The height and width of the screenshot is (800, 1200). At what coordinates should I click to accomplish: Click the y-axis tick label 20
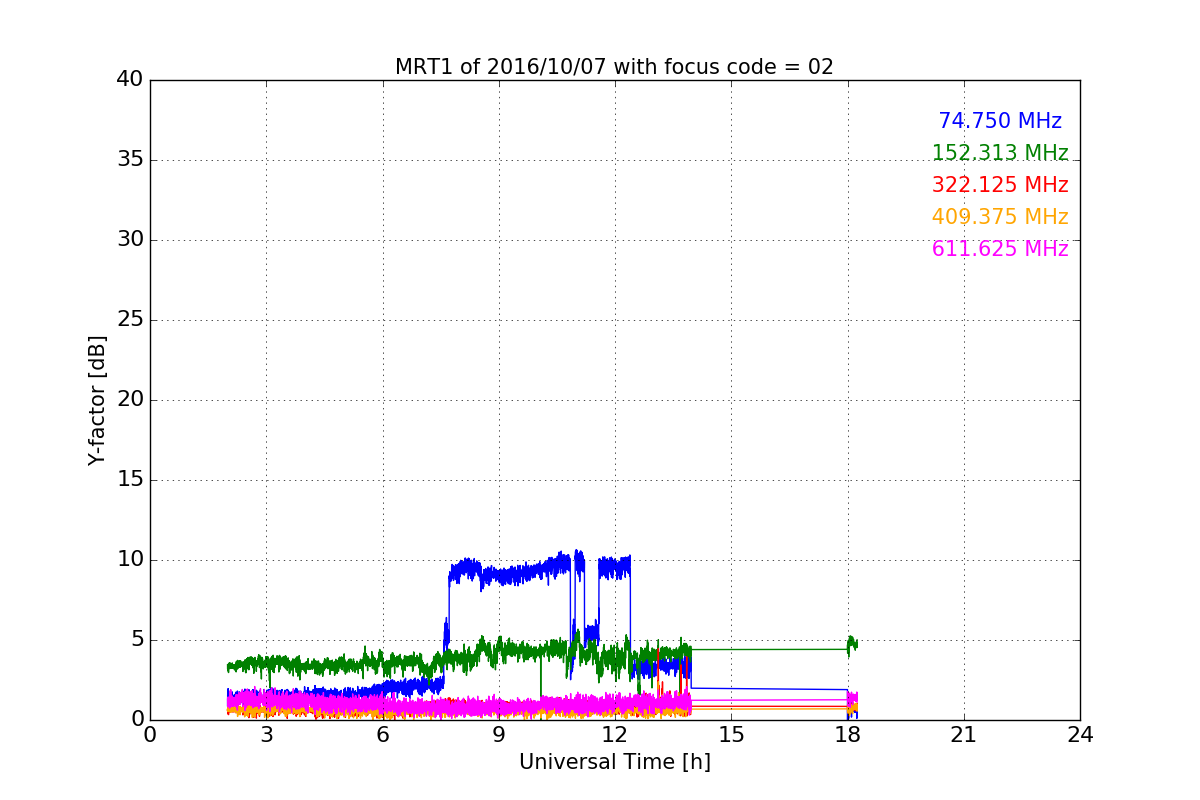point(130,400)
